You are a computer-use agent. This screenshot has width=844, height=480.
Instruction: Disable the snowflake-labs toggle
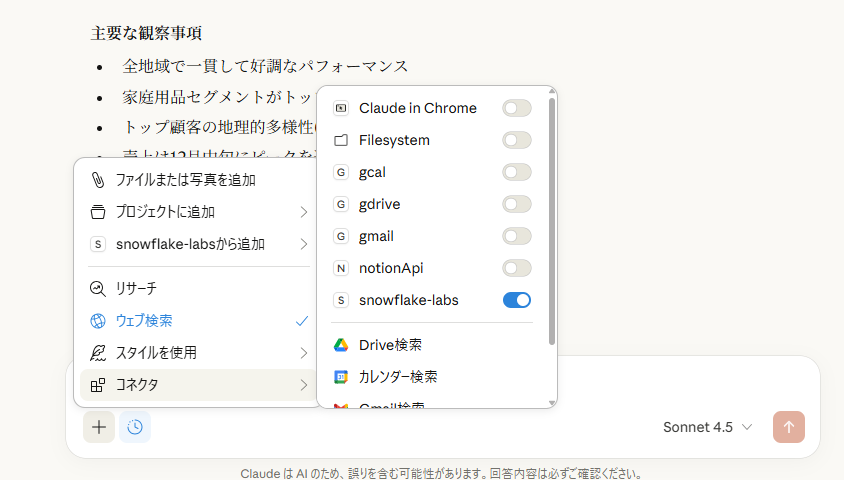pos(517,300)
